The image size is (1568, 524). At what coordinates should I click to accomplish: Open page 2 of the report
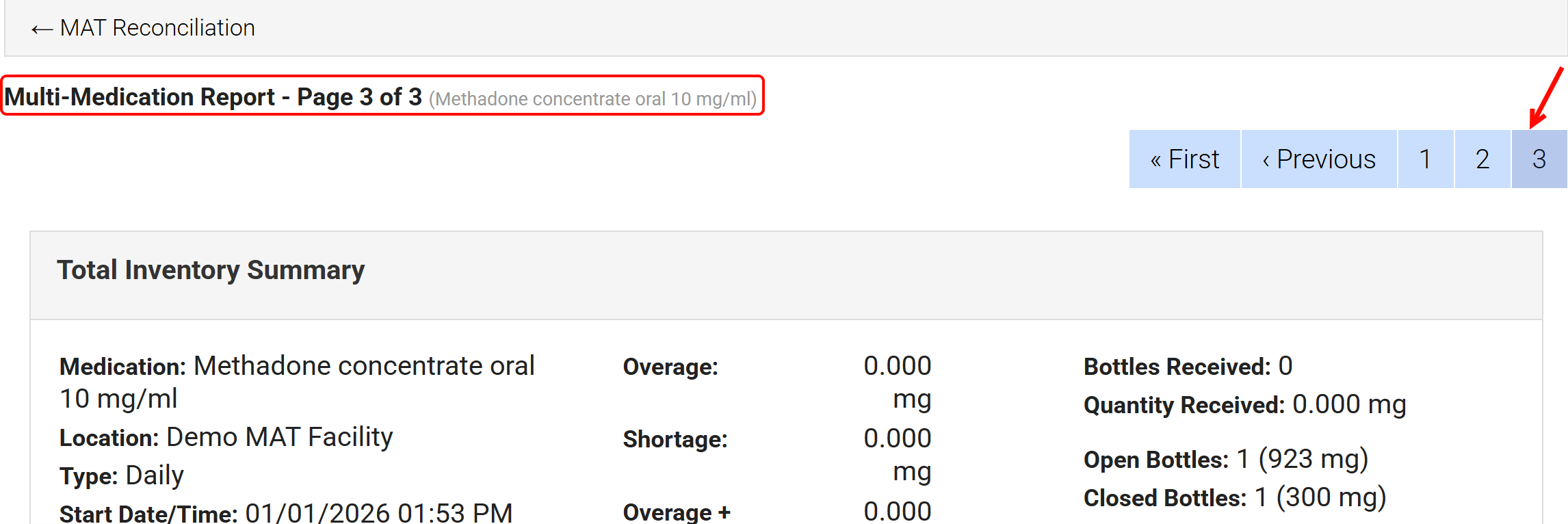1482,159
